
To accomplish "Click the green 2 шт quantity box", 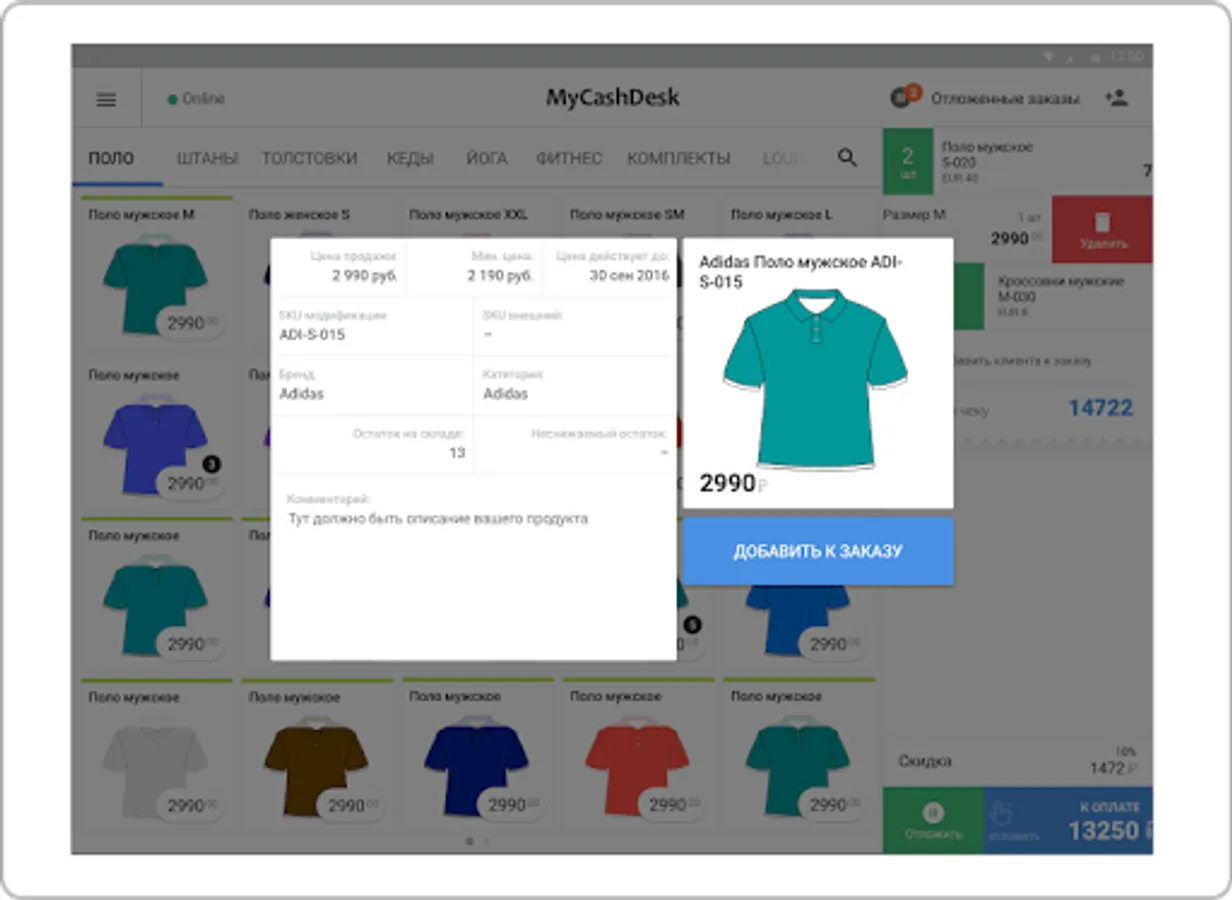I will point(908,161).
